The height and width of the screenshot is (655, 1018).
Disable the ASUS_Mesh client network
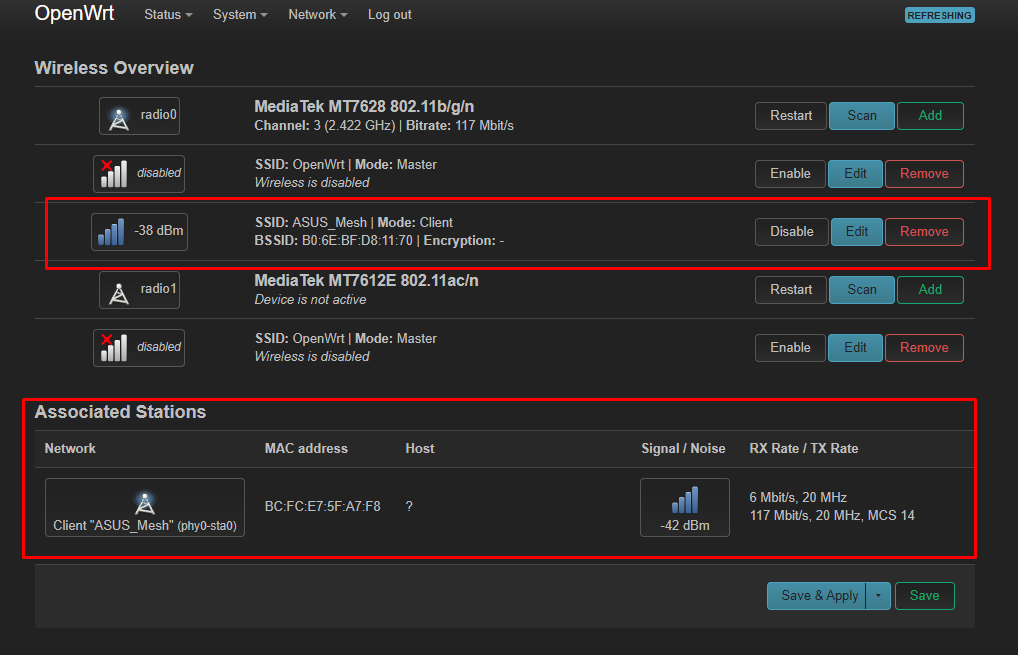(791, 232)
